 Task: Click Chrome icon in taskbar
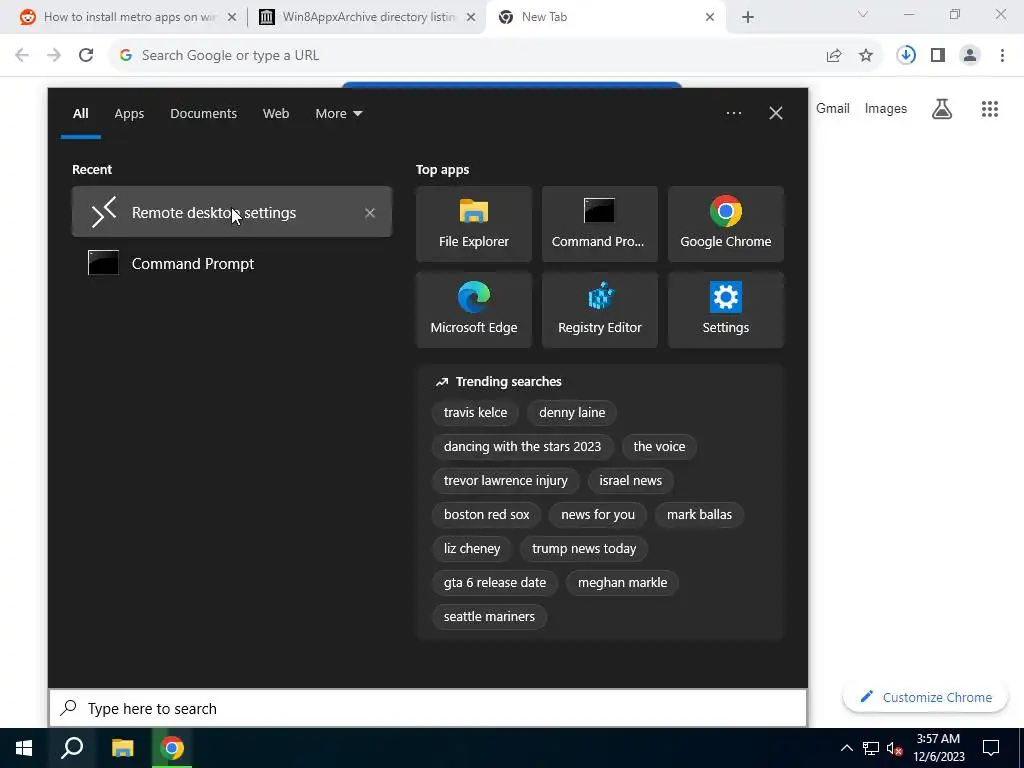point(172,748)
